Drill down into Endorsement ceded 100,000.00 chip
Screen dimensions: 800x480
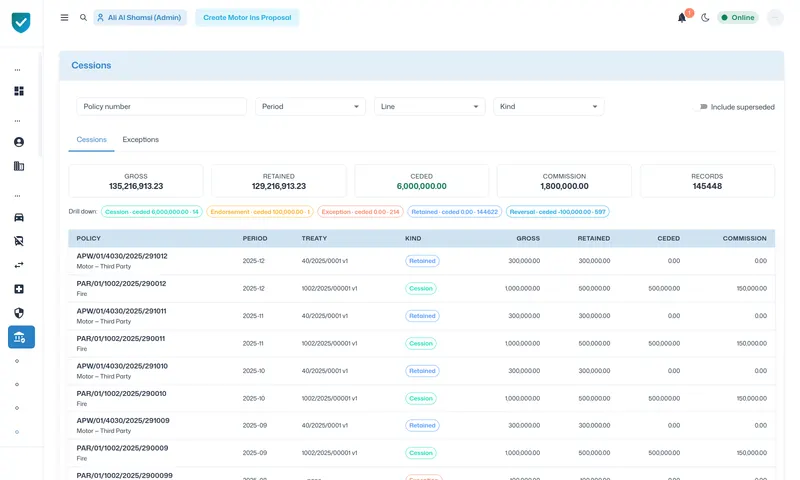(260, 212)
